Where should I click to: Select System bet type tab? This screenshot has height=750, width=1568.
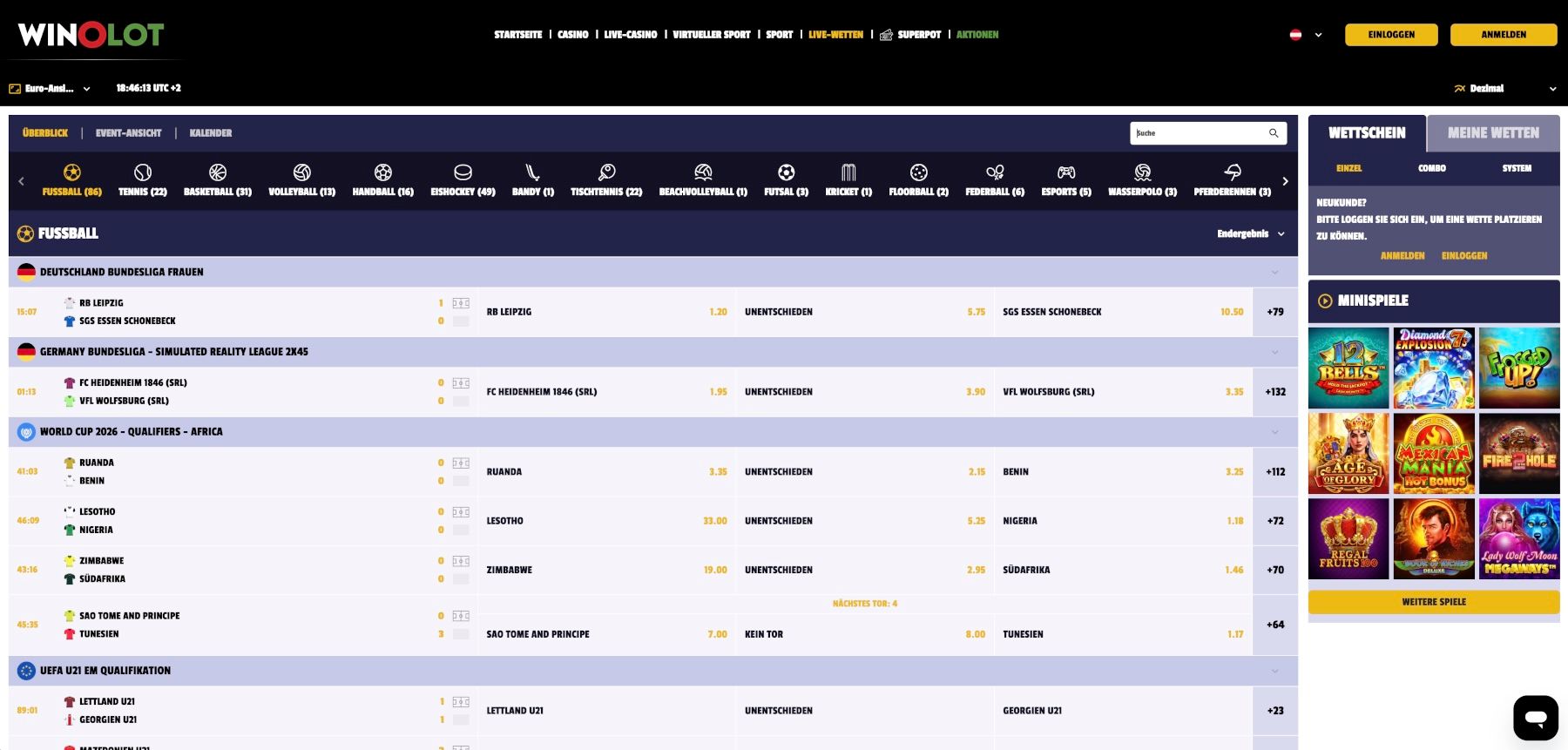click(1517, 168)
